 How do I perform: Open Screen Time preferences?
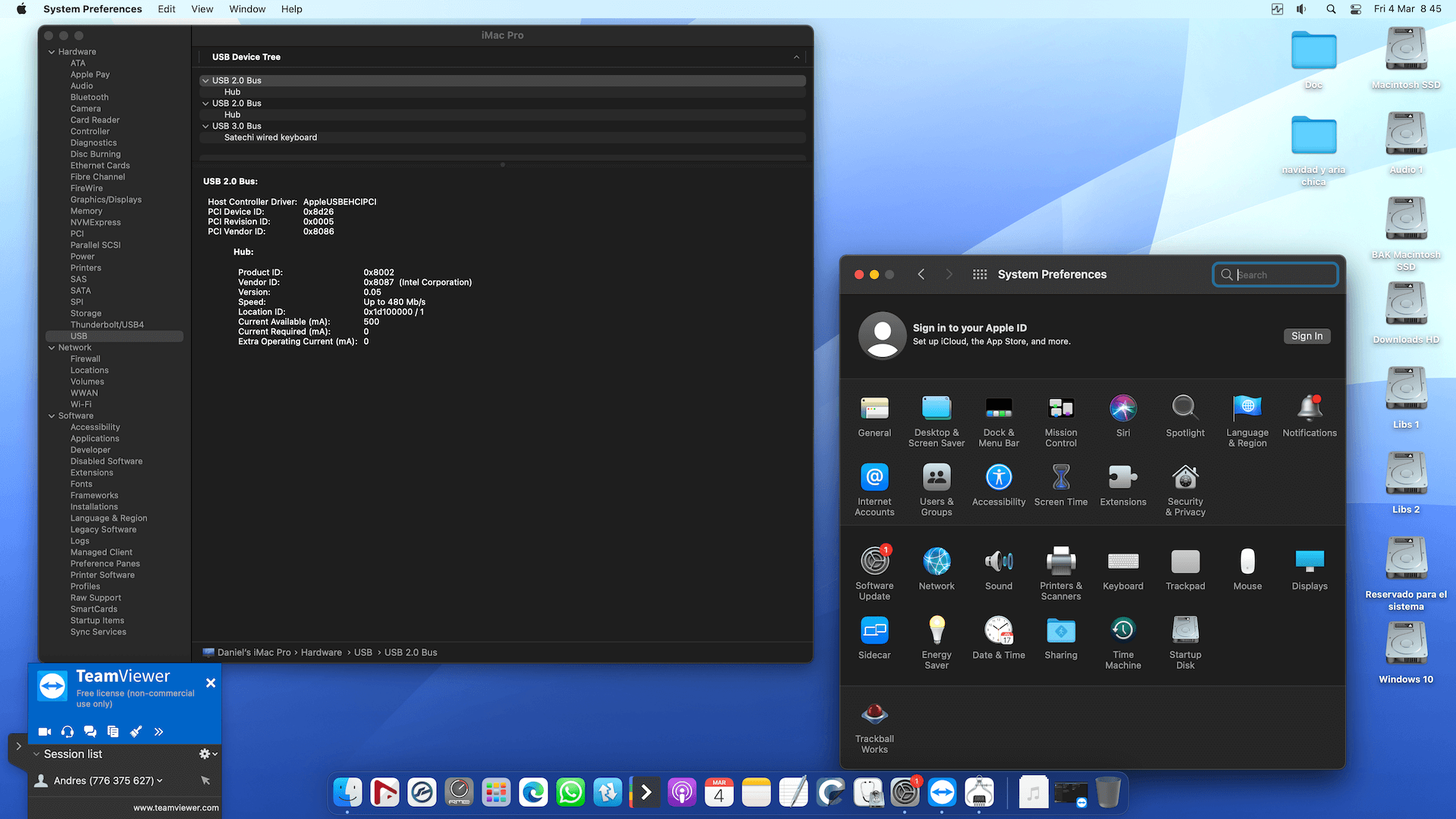coord(1061,485)
